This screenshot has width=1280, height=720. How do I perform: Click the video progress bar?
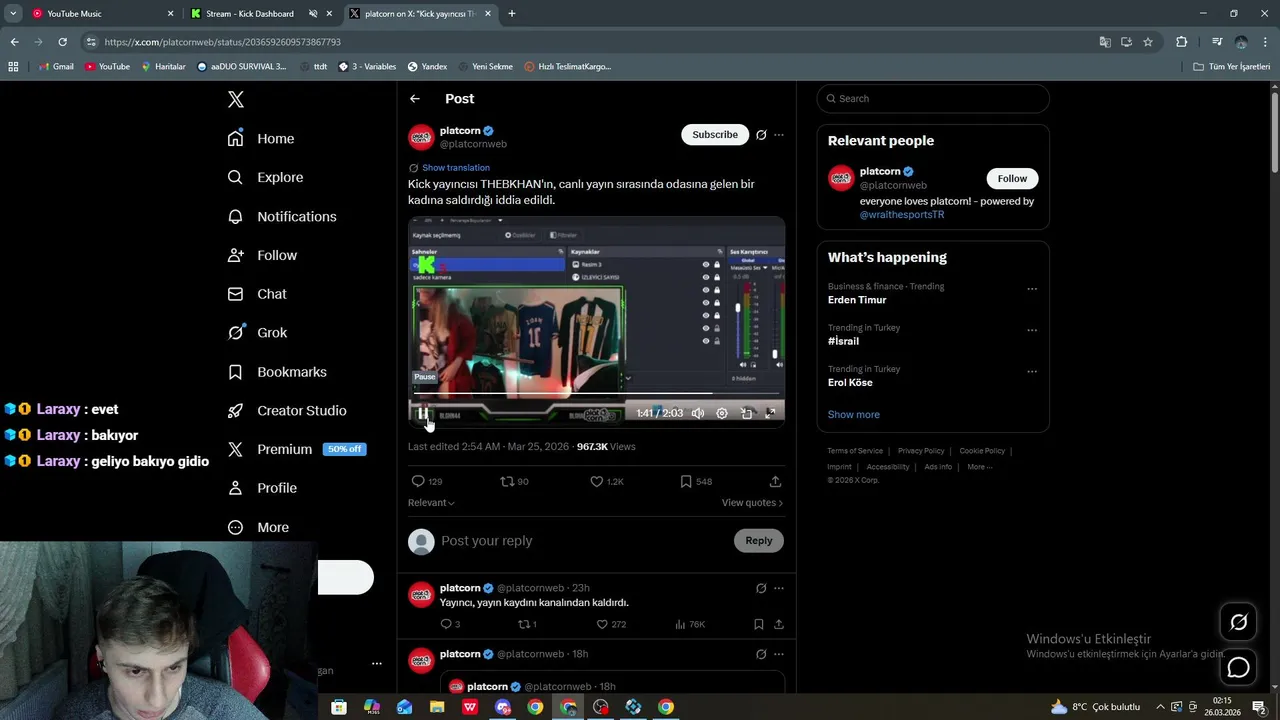pos(596,394)
